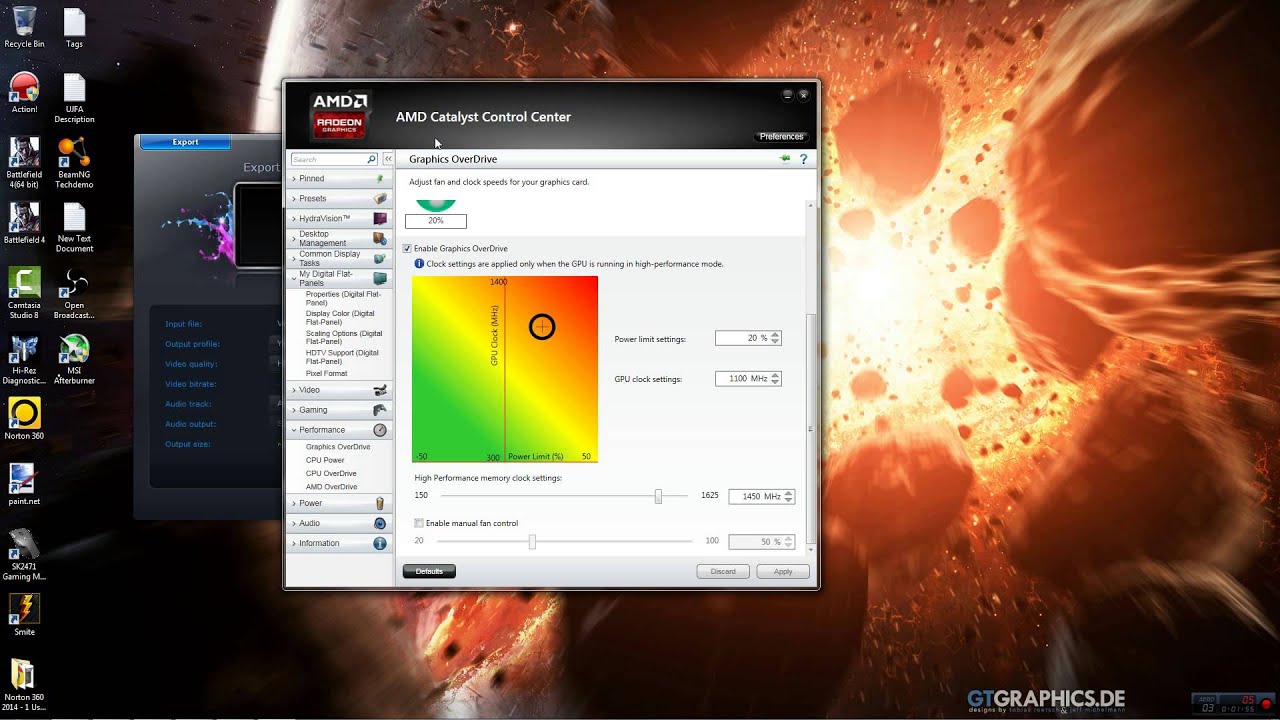The image size is (1280, 720).
Task: Click the Presets category icon
Action: (x=380, y=198)
